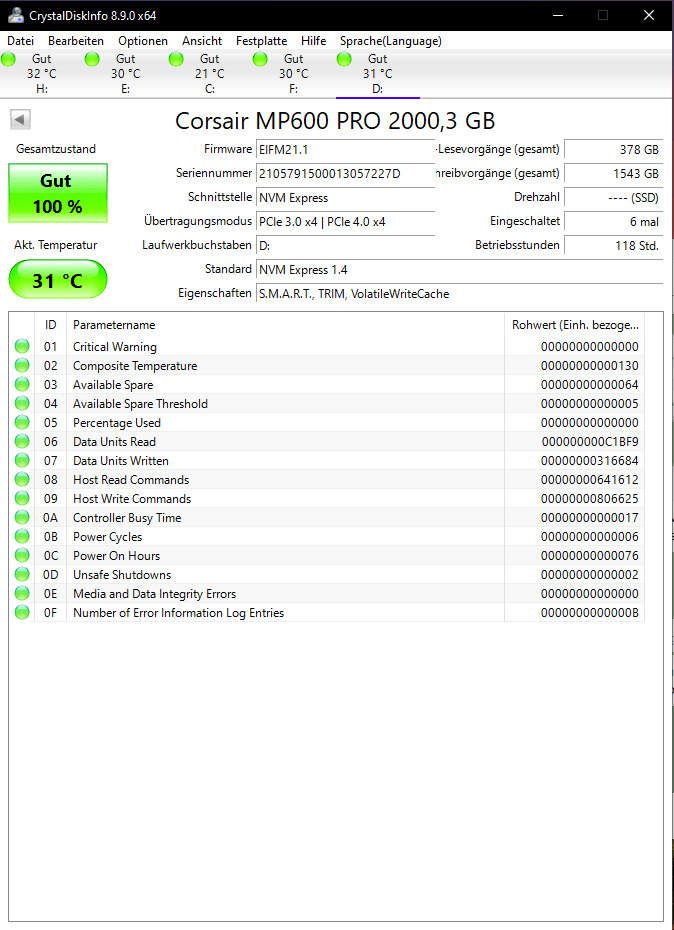The width and height of the screenshot is (674, 930).
Task: Click the CrystalDiskInfo app icon in title bar
Action: coord(15,15)
